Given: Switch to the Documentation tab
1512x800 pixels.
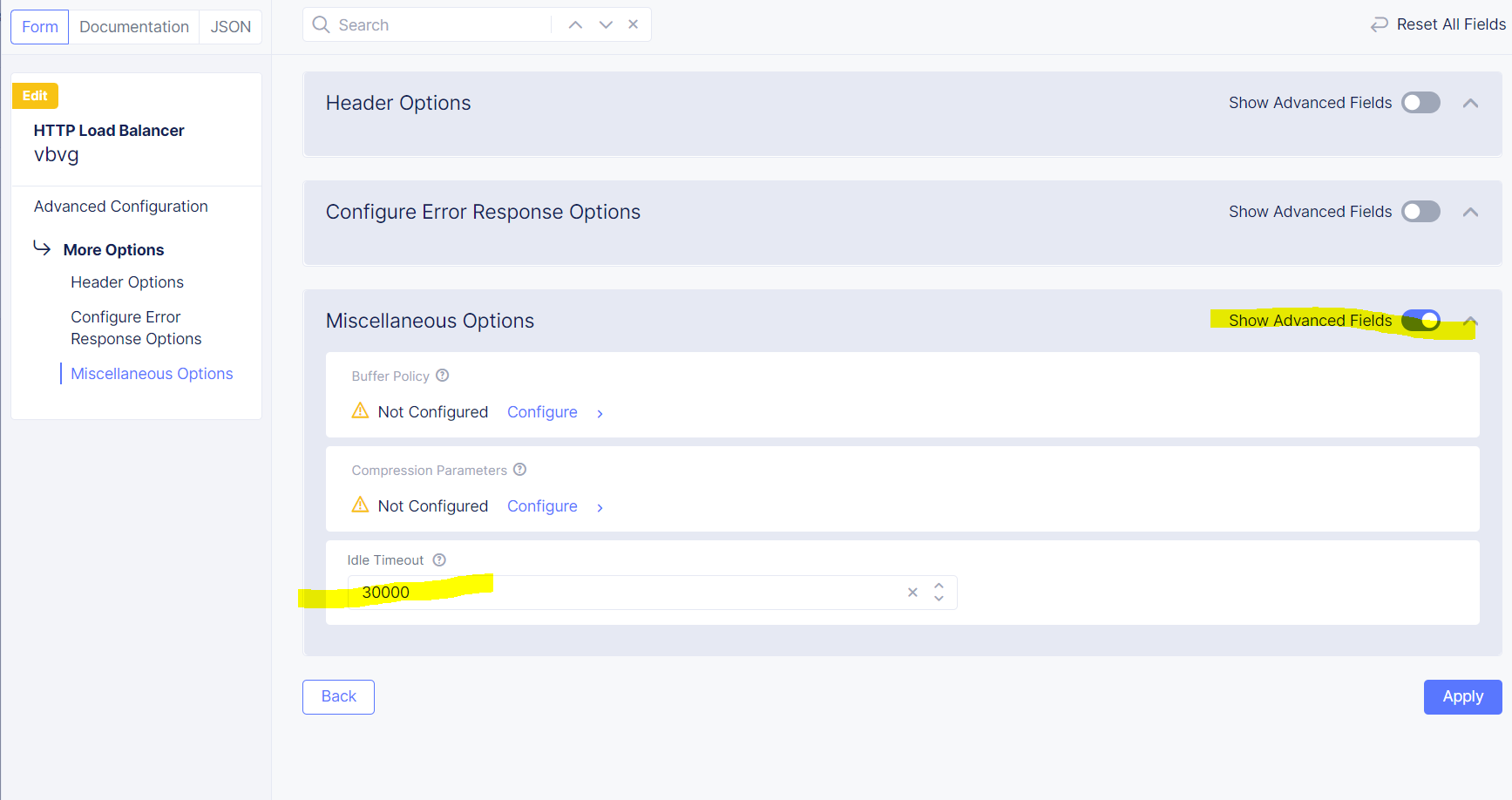Looking at the screenshot, I should point(133,26).
